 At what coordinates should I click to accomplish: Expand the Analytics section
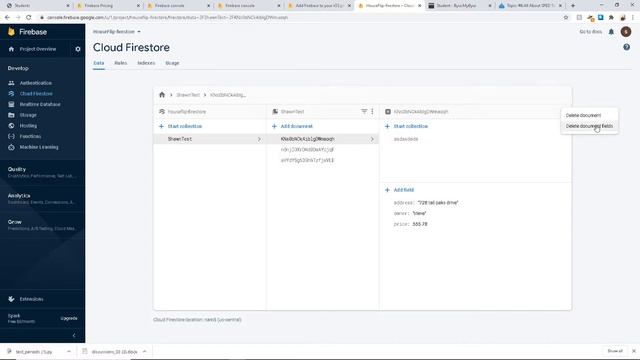point(42,199)
